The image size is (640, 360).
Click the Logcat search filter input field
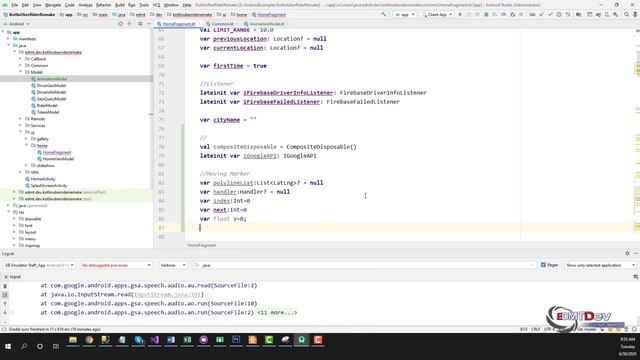364,265
